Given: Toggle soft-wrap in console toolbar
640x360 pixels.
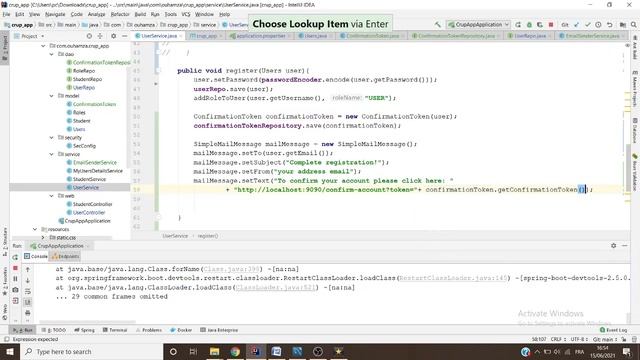Looking at the screenshot, I should pyautogui.click(x=28, y=291).
